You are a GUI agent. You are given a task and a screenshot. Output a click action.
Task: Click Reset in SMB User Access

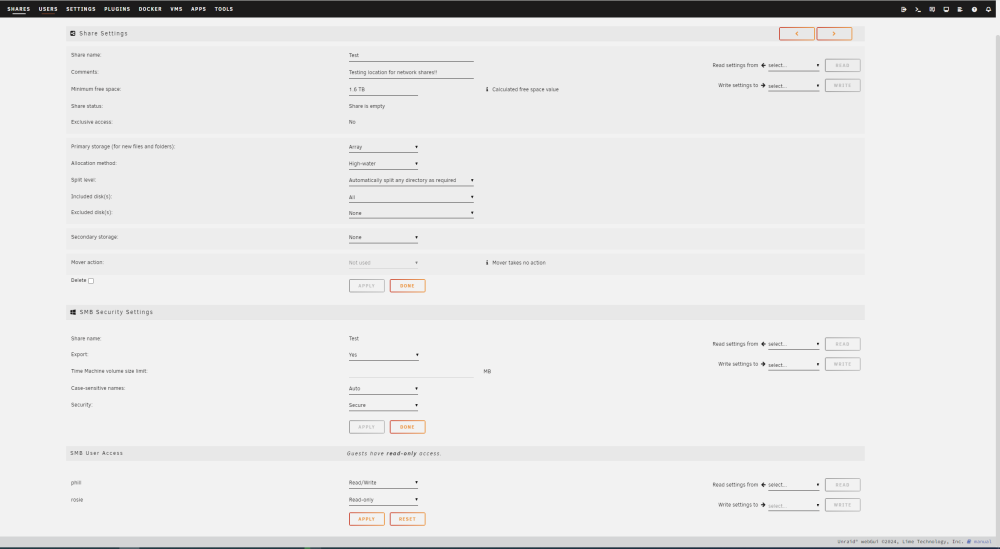click(x=408, y=519)
